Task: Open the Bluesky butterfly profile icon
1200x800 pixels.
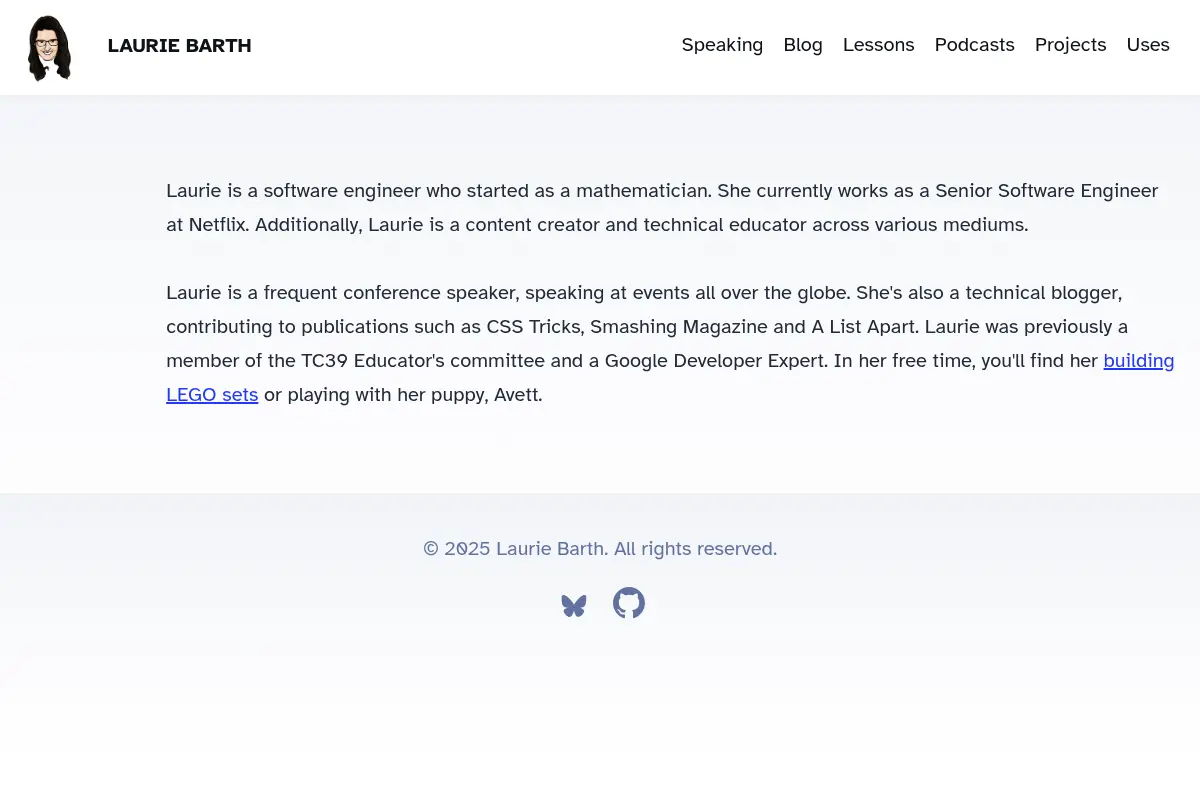Action: point(574,605)
